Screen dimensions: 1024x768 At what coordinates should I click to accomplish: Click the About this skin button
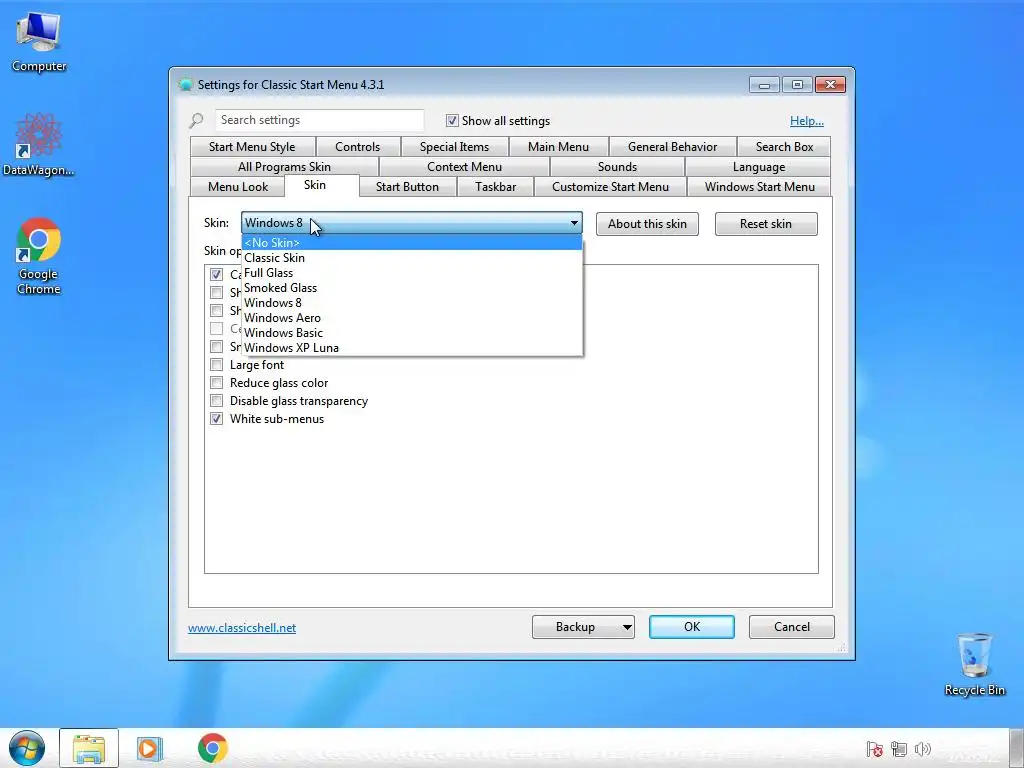tap(647, 224)
